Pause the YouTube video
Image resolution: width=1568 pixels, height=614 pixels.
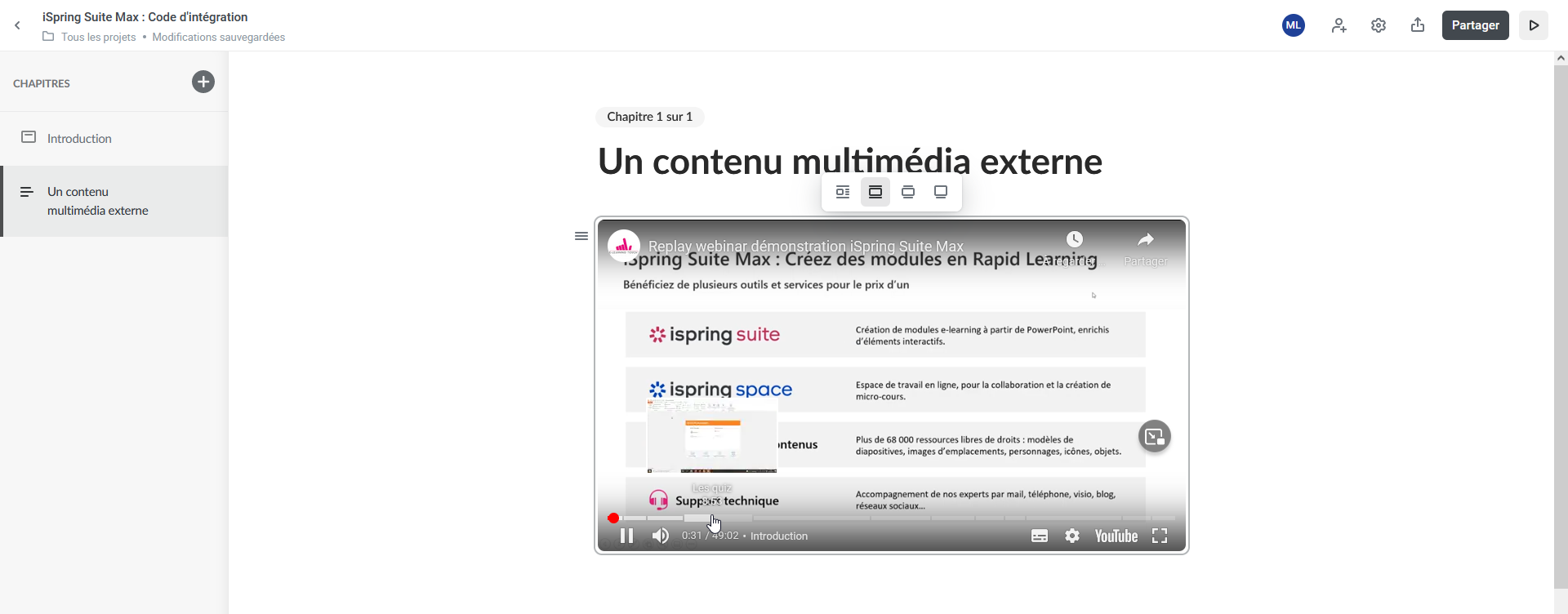pyautogui.click(x=626, y=536)
